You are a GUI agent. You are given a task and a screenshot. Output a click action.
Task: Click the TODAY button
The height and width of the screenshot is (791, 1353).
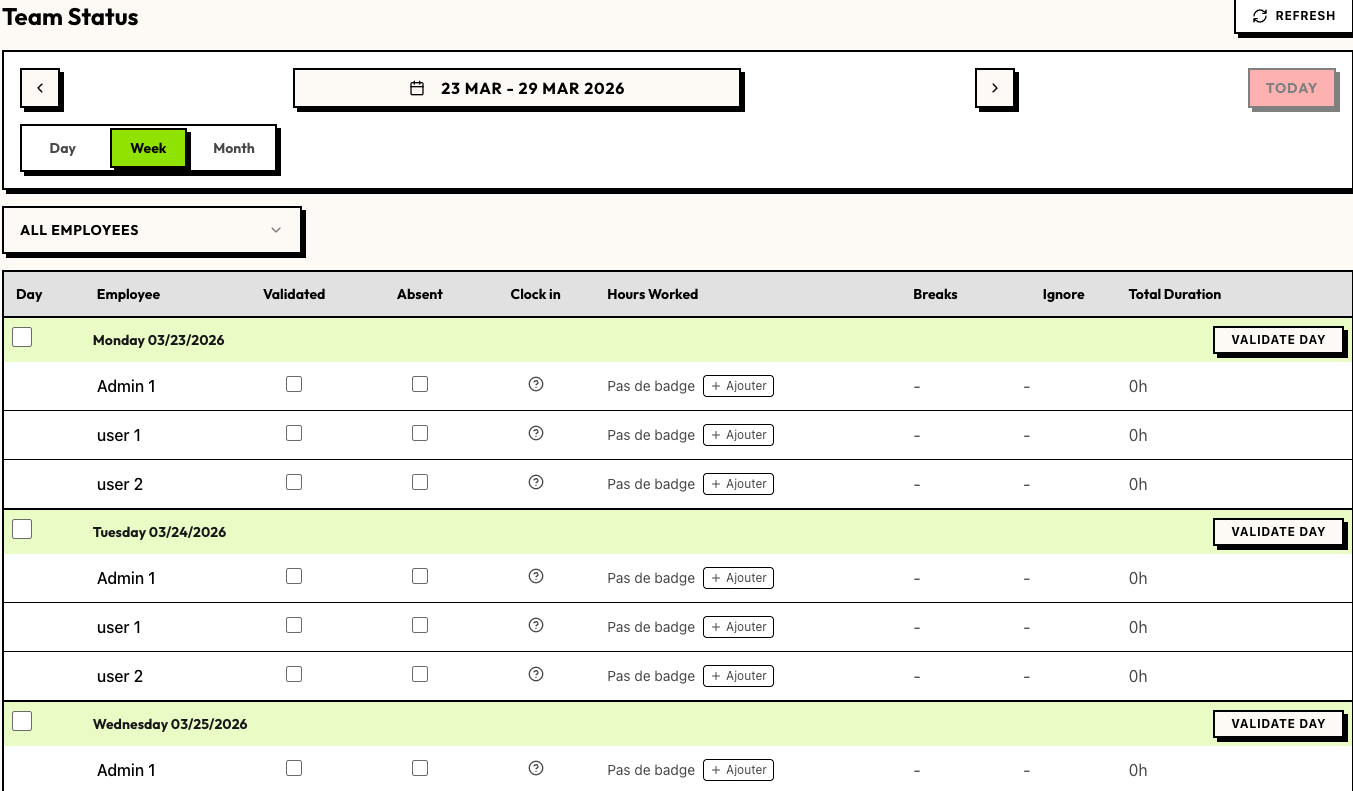[1291, 88]
